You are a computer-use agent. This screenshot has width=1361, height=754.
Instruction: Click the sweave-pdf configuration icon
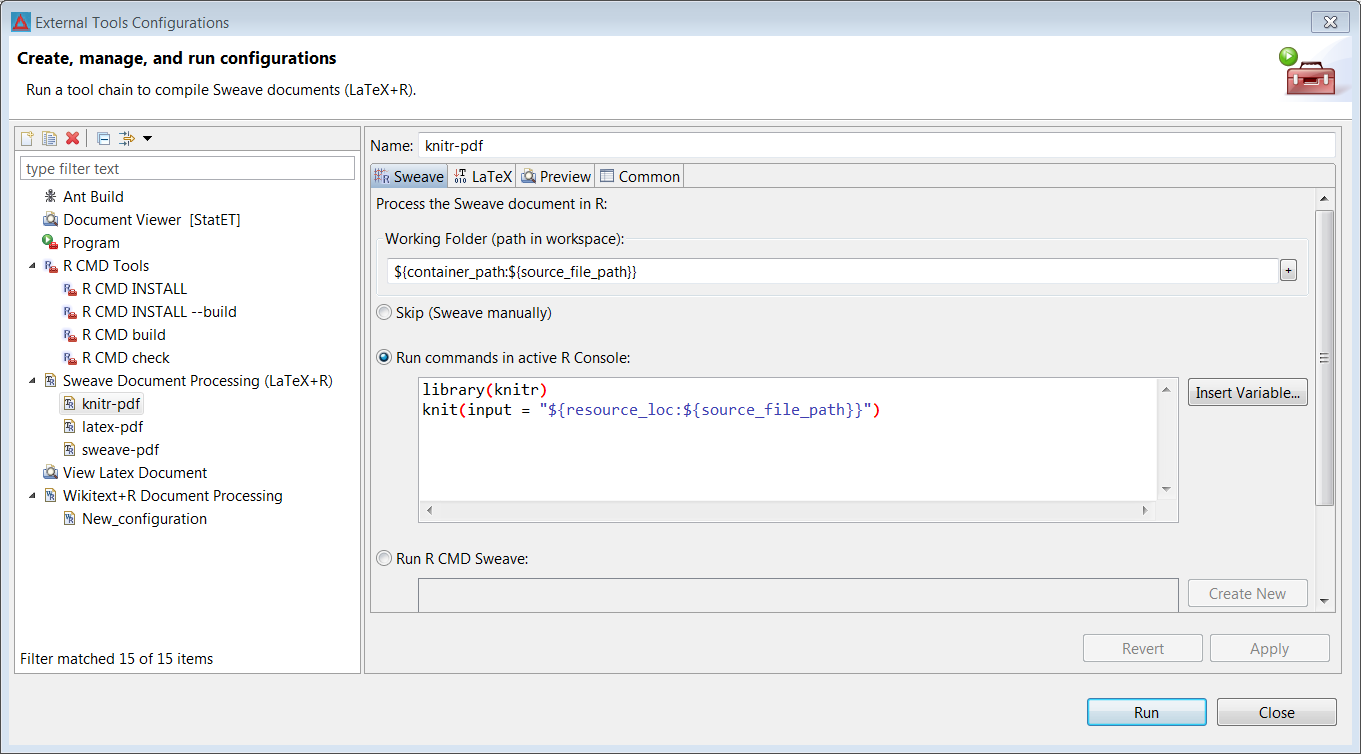tap(69, 450)
